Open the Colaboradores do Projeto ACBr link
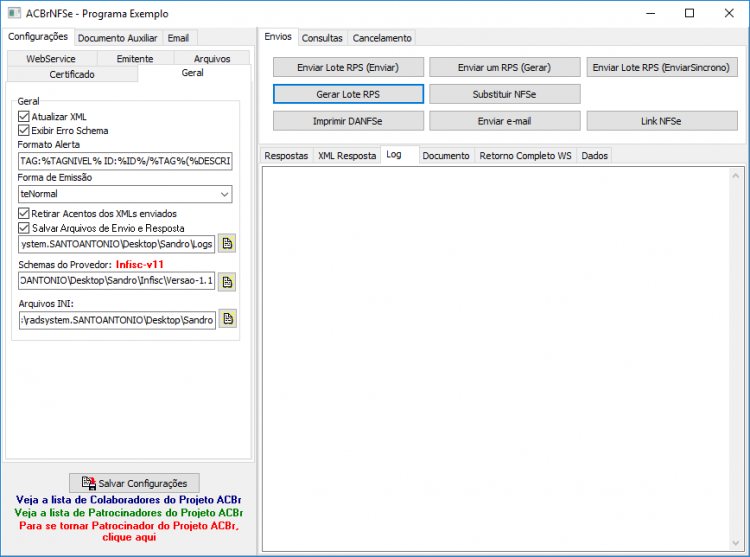 (129, 500)
